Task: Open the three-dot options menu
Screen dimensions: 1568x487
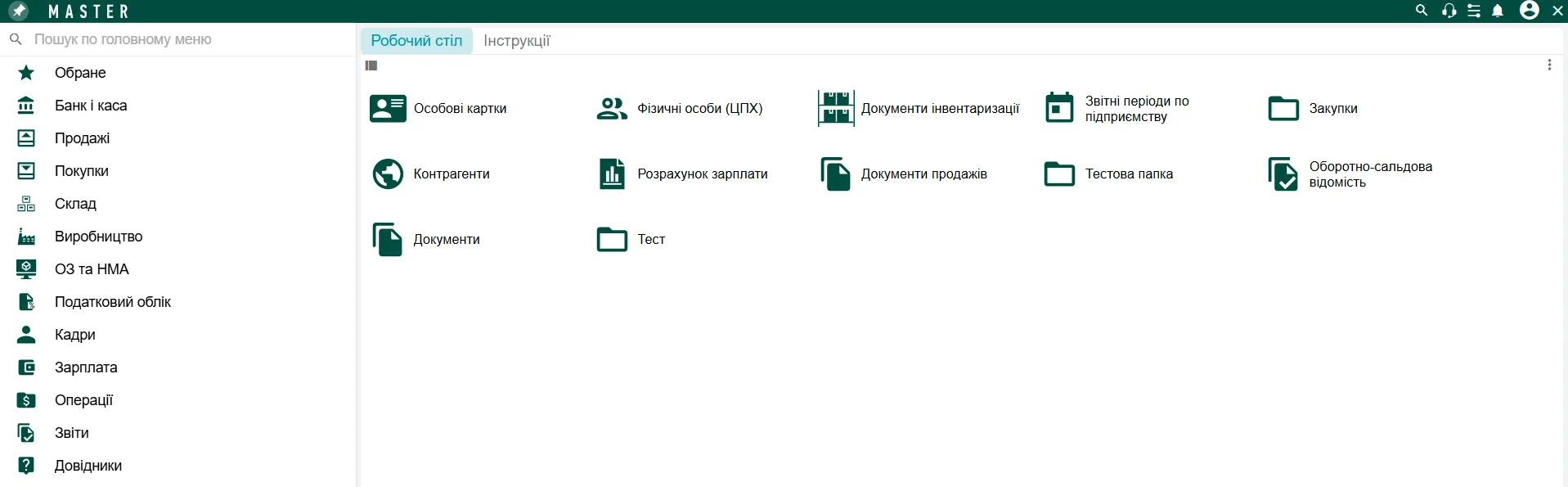Action: [x=1548, y=65]
